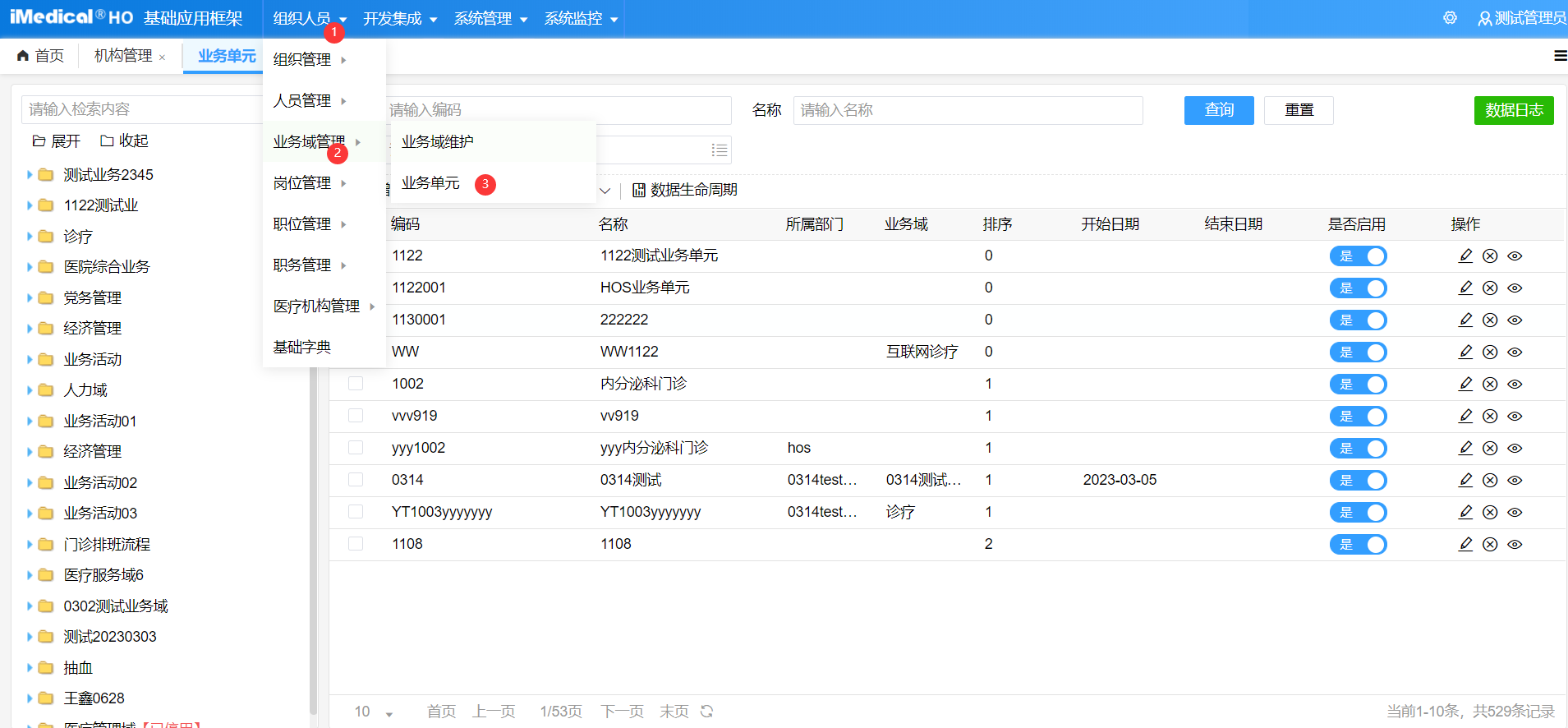Click the edit pencil icon for row 1108

(x=1465, y=544)
